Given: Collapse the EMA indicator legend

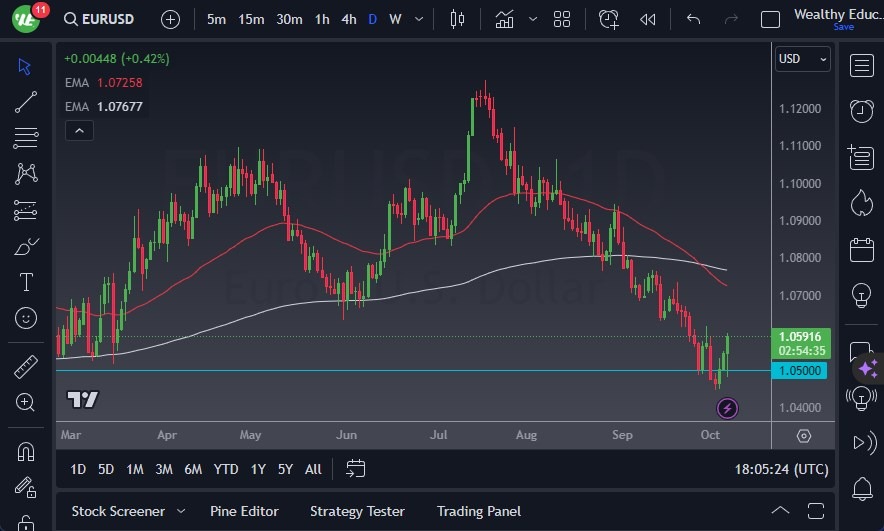Looking at the screenshot, I should click(x=78, y=130).
